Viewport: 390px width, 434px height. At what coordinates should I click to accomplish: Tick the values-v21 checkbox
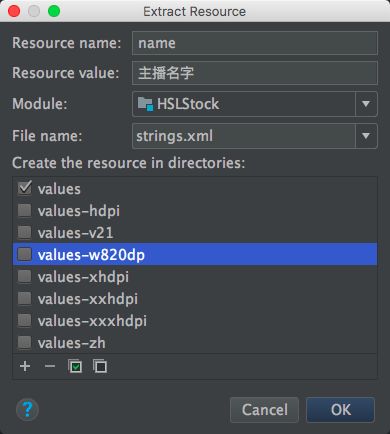point(25,232)
